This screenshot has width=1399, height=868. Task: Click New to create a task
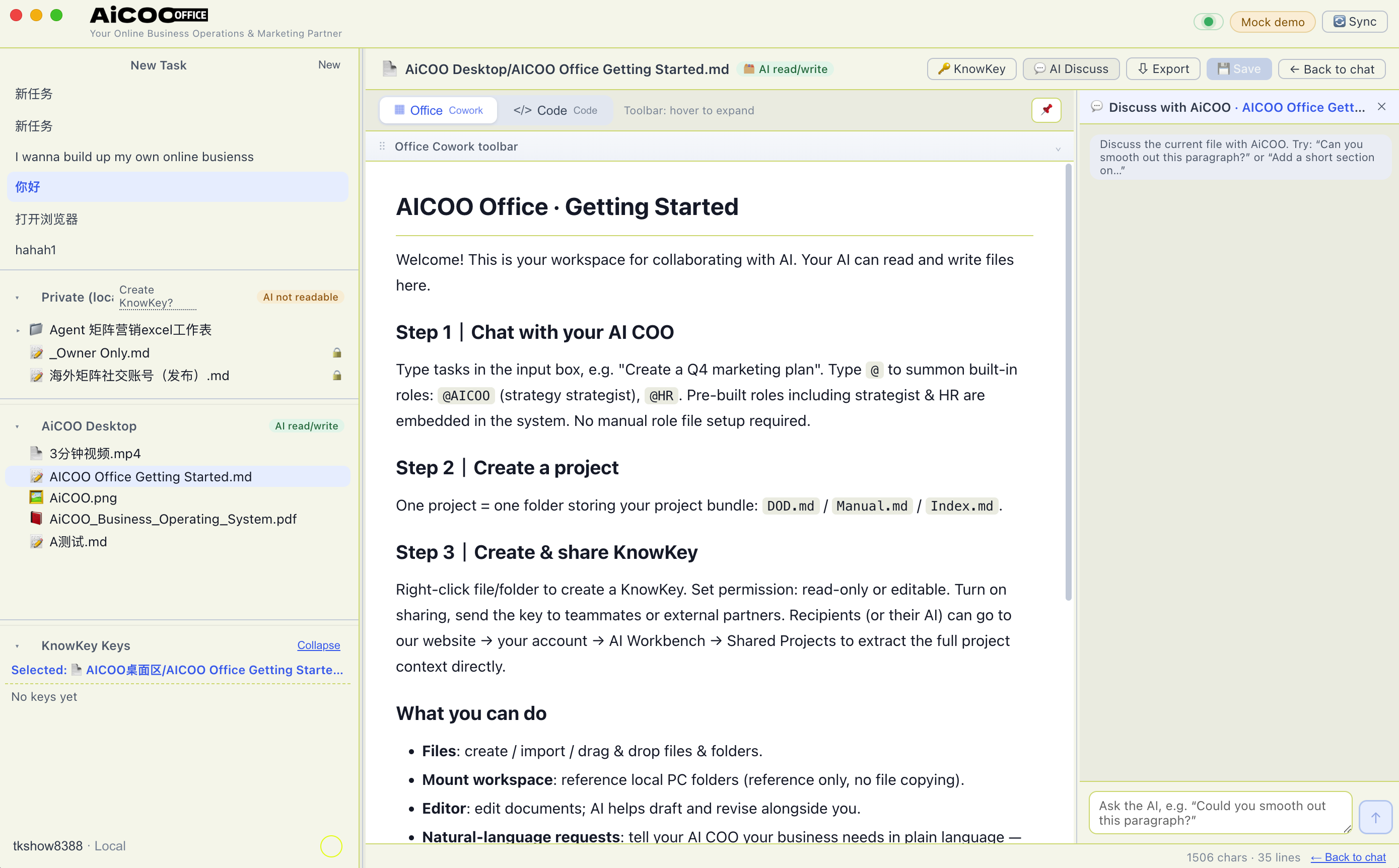(x=329, y=65)
